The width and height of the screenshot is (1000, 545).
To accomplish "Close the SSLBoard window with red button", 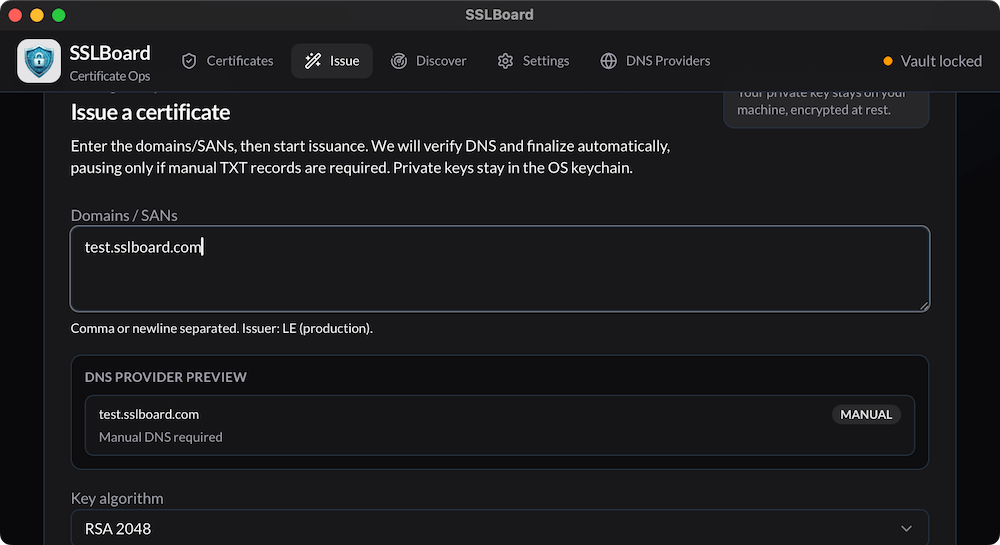I will 15,15.
